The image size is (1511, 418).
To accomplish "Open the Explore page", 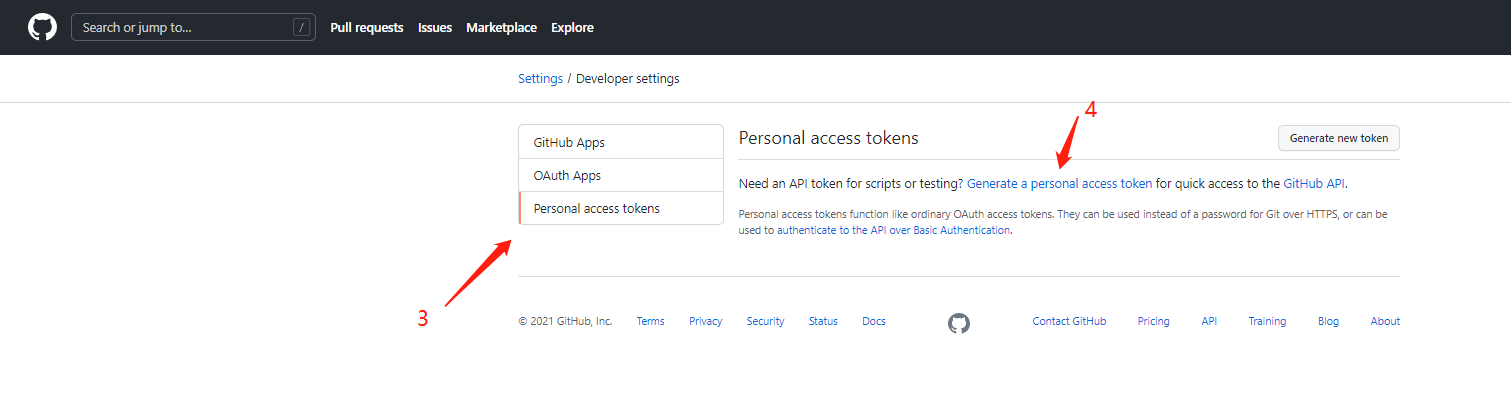I will coord(572,28).
